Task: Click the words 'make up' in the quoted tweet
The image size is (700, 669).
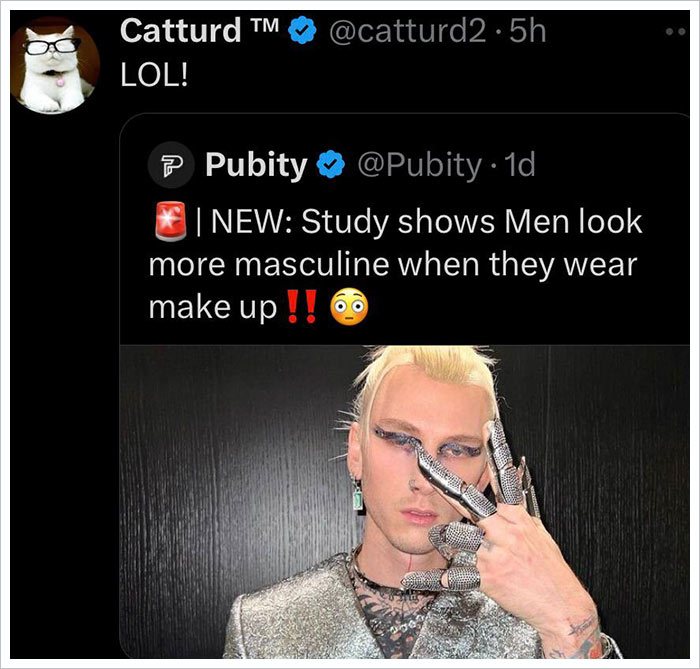Action: click(x=212, y=308)
